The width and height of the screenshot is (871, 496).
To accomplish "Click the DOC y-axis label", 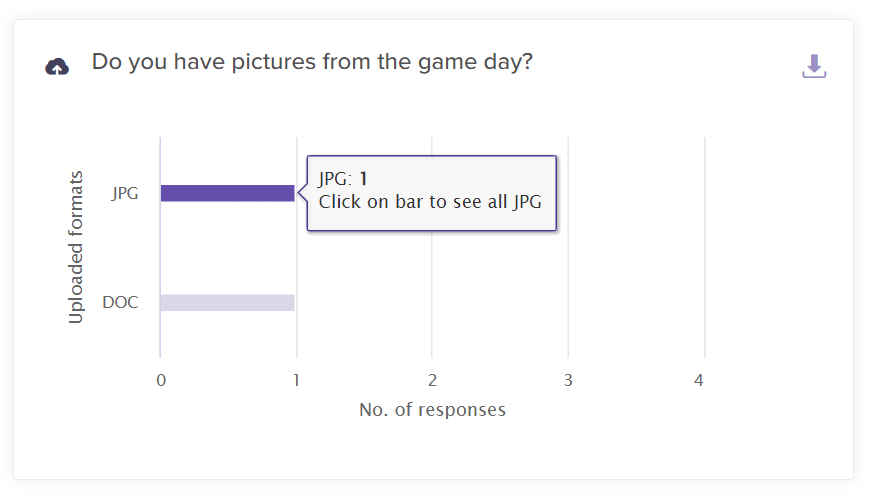I will [120, 302].
